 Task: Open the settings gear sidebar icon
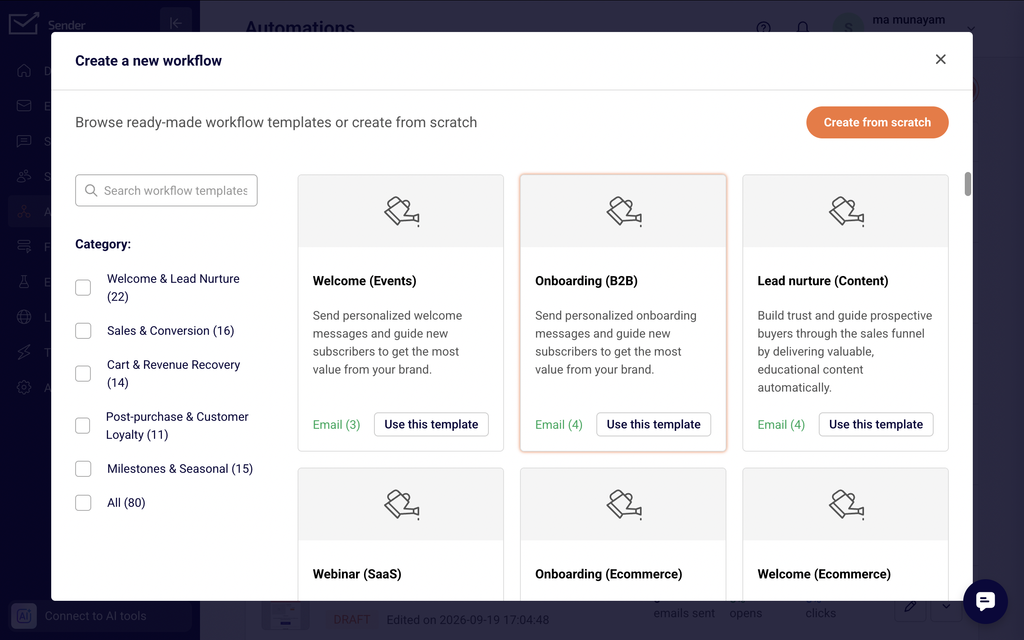(24, 387)
